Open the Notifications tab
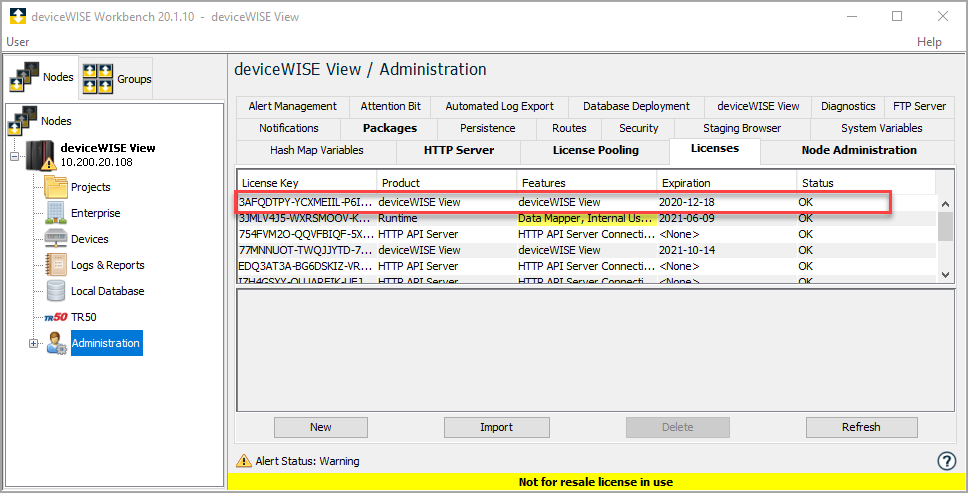 pyautogui.click(x=288, y=128)
